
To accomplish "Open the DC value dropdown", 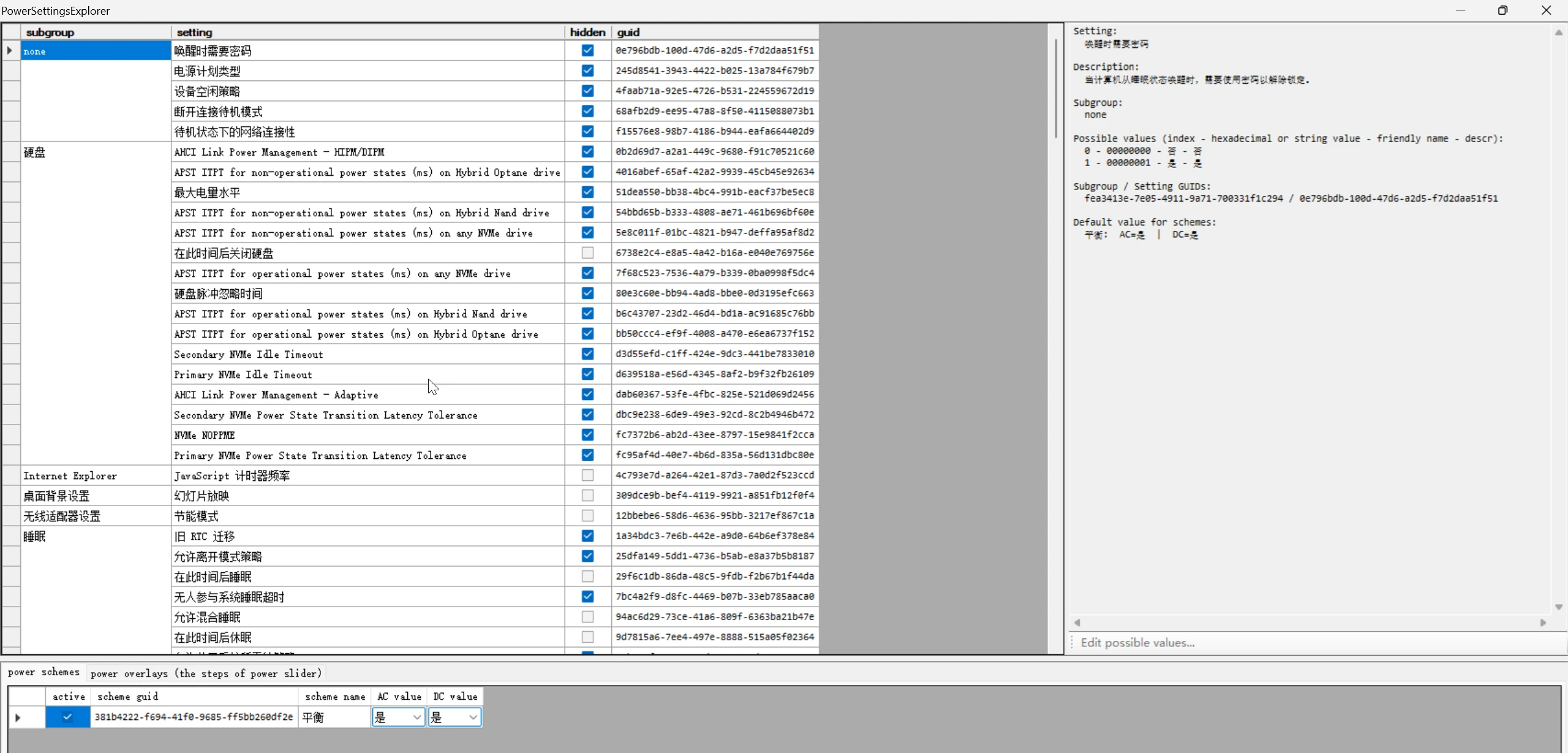I will pos(473,717).
